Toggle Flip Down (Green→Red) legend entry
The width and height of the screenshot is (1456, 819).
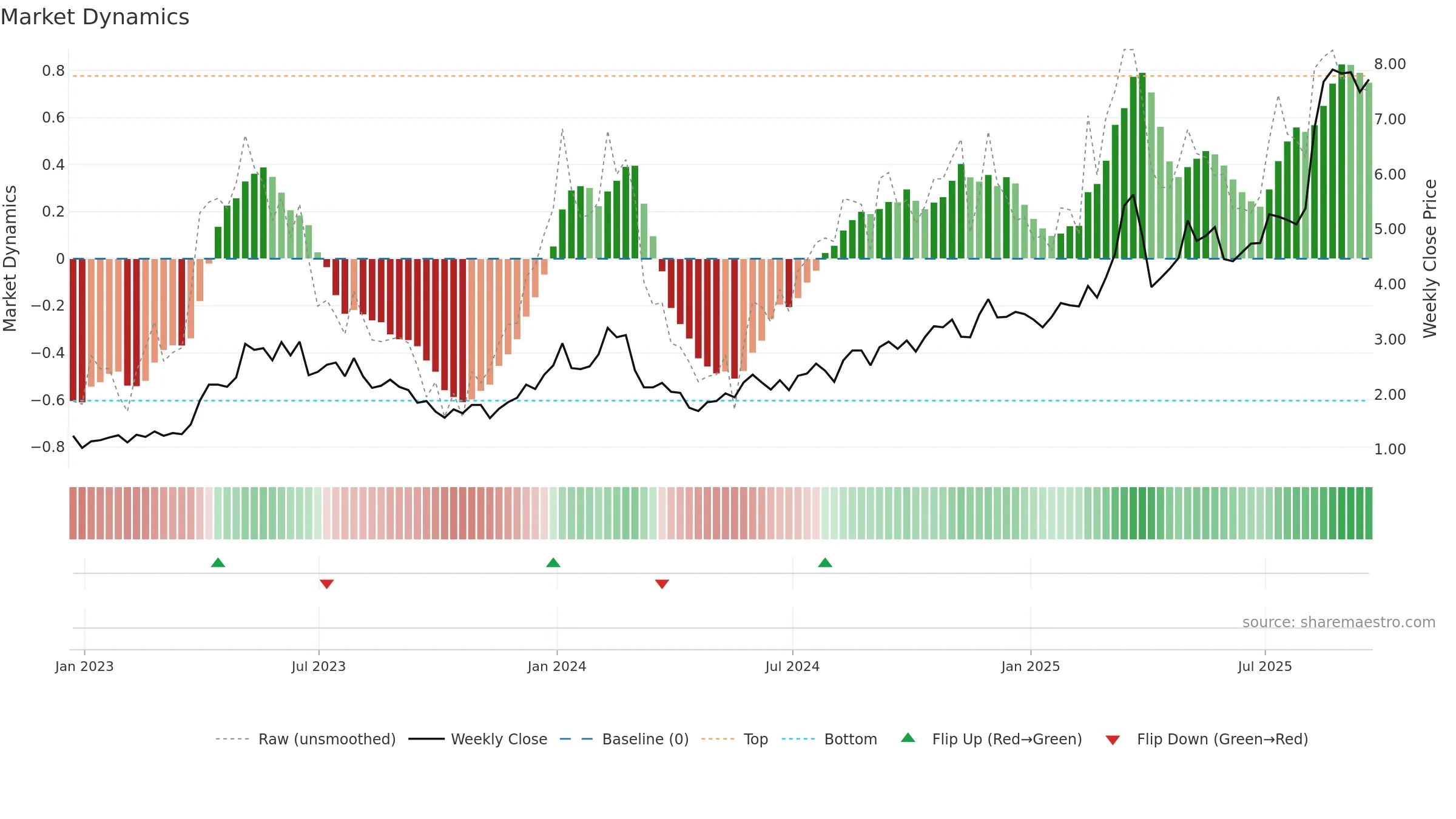1206,739
